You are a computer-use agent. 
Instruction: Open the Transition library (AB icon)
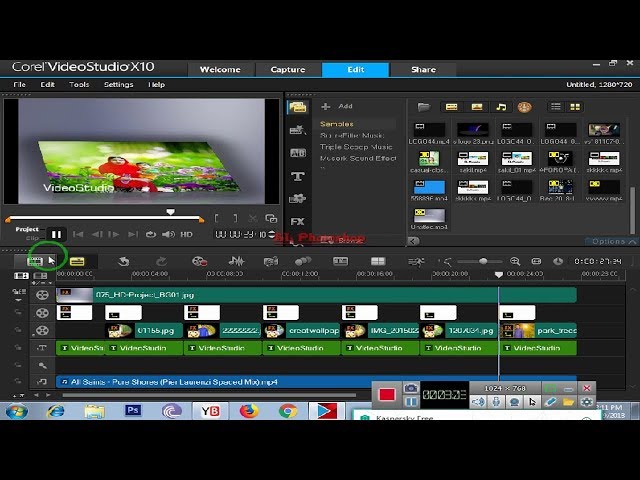[x=298, y=153]
